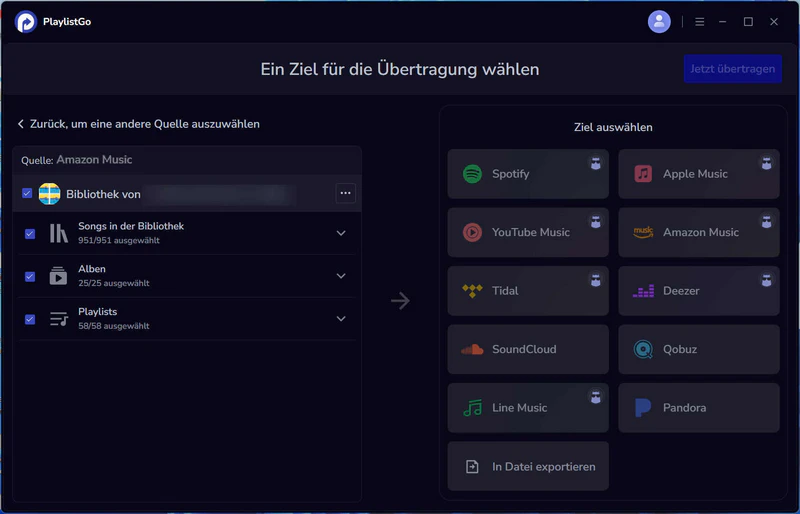Click the library profile picture
800x514 pixels.
(49, 193)
